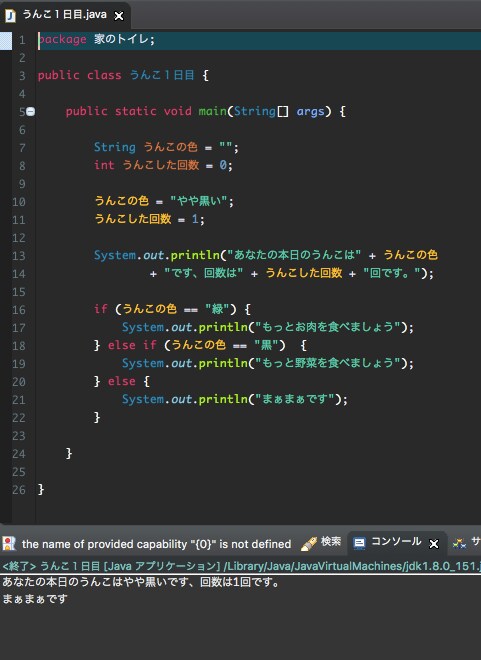The height and width of the screenshot is (660, 481).
Task: Click the flashlight icon of 検索 tab
Action: 308,543
